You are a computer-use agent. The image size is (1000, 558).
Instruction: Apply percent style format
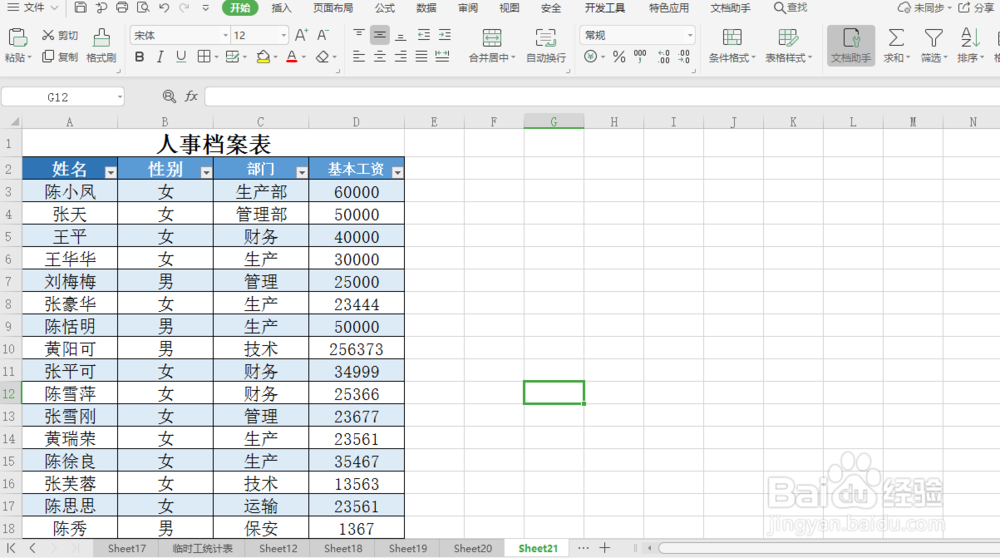pos(619,57)
